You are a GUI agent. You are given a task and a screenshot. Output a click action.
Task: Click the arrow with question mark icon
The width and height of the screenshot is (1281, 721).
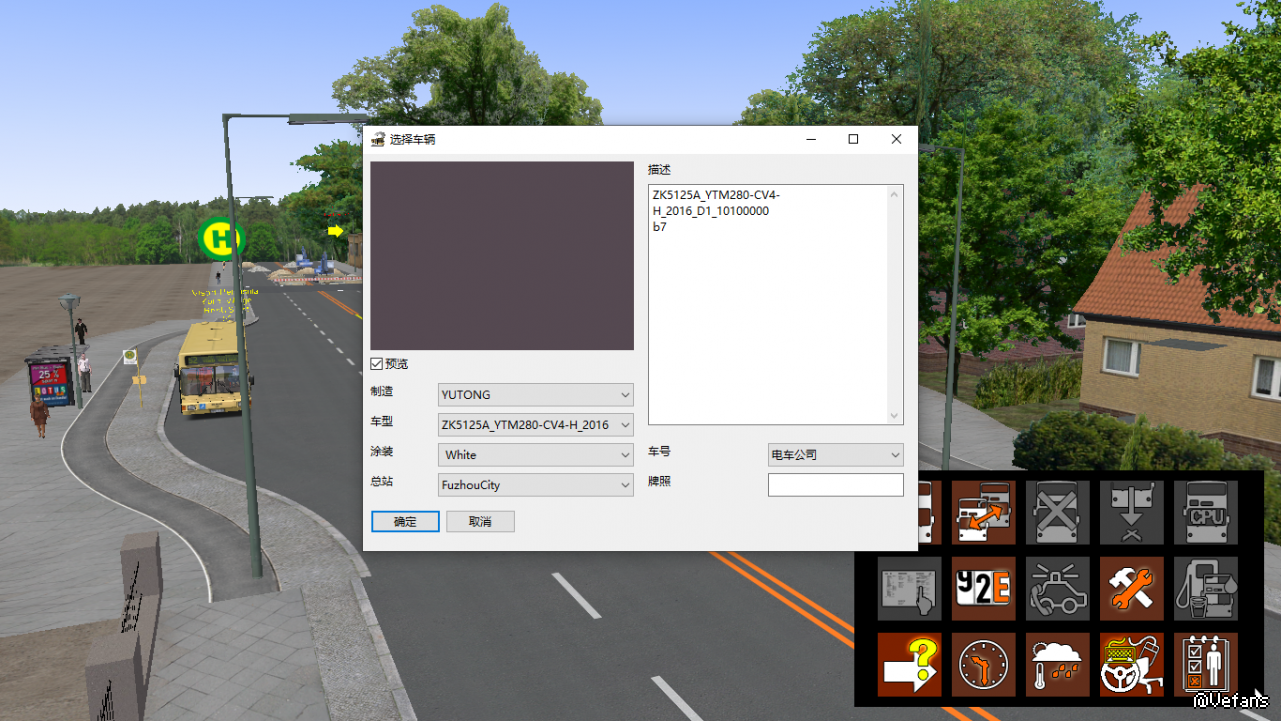coord(909,664)
